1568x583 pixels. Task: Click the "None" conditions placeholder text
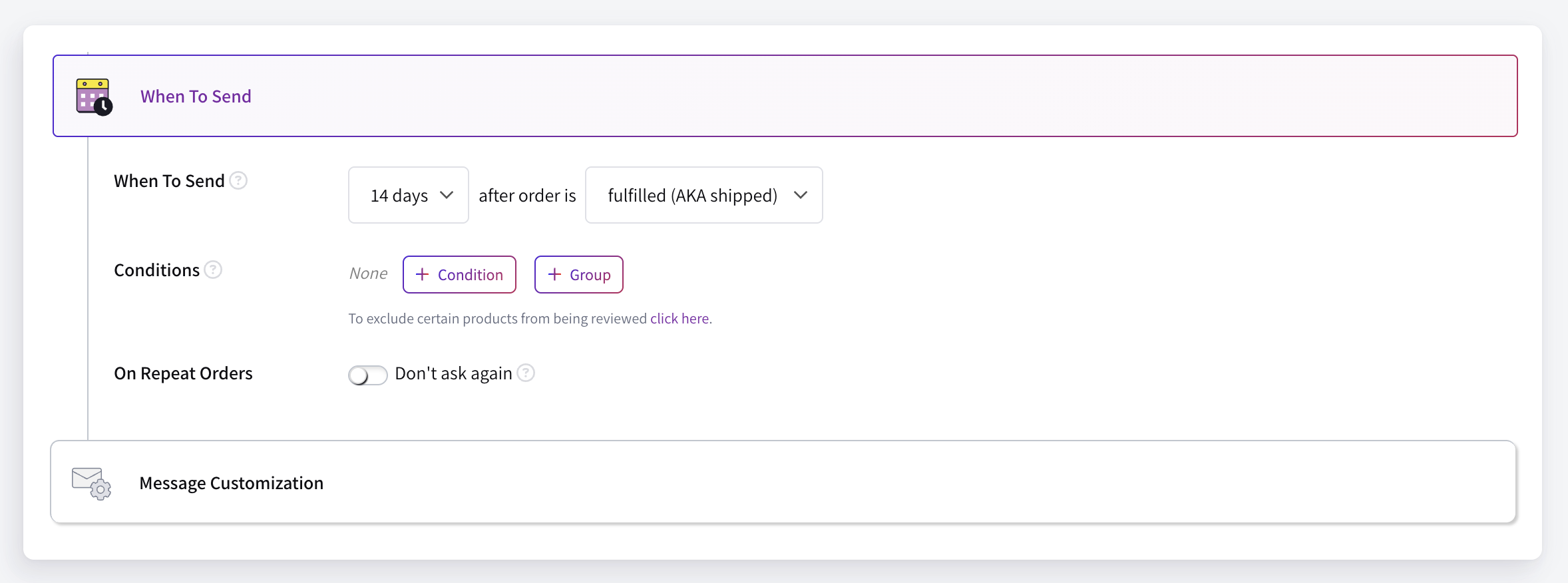click(x=368, y=274)
